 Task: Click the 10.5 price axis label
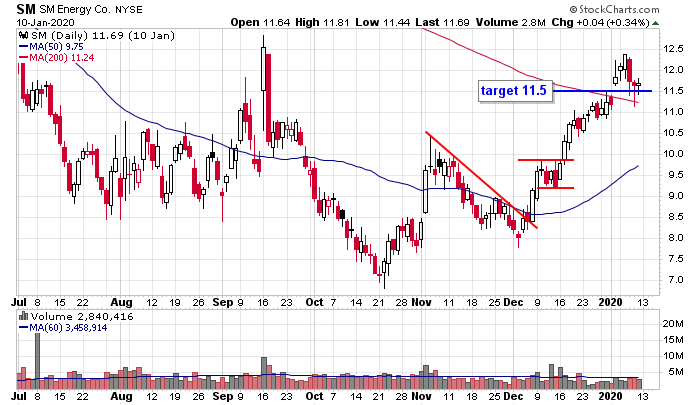click(673, 133)
